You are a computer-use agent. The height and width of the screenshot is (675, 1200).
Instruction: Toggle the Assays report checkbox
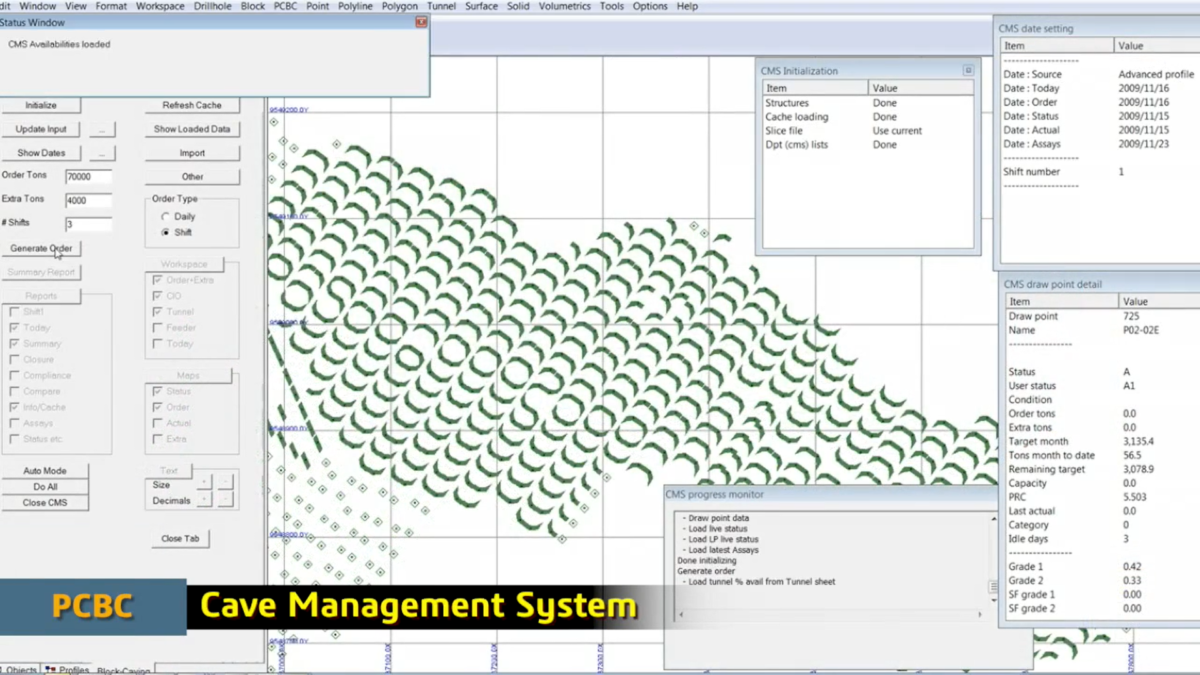(x=14, y=424)
